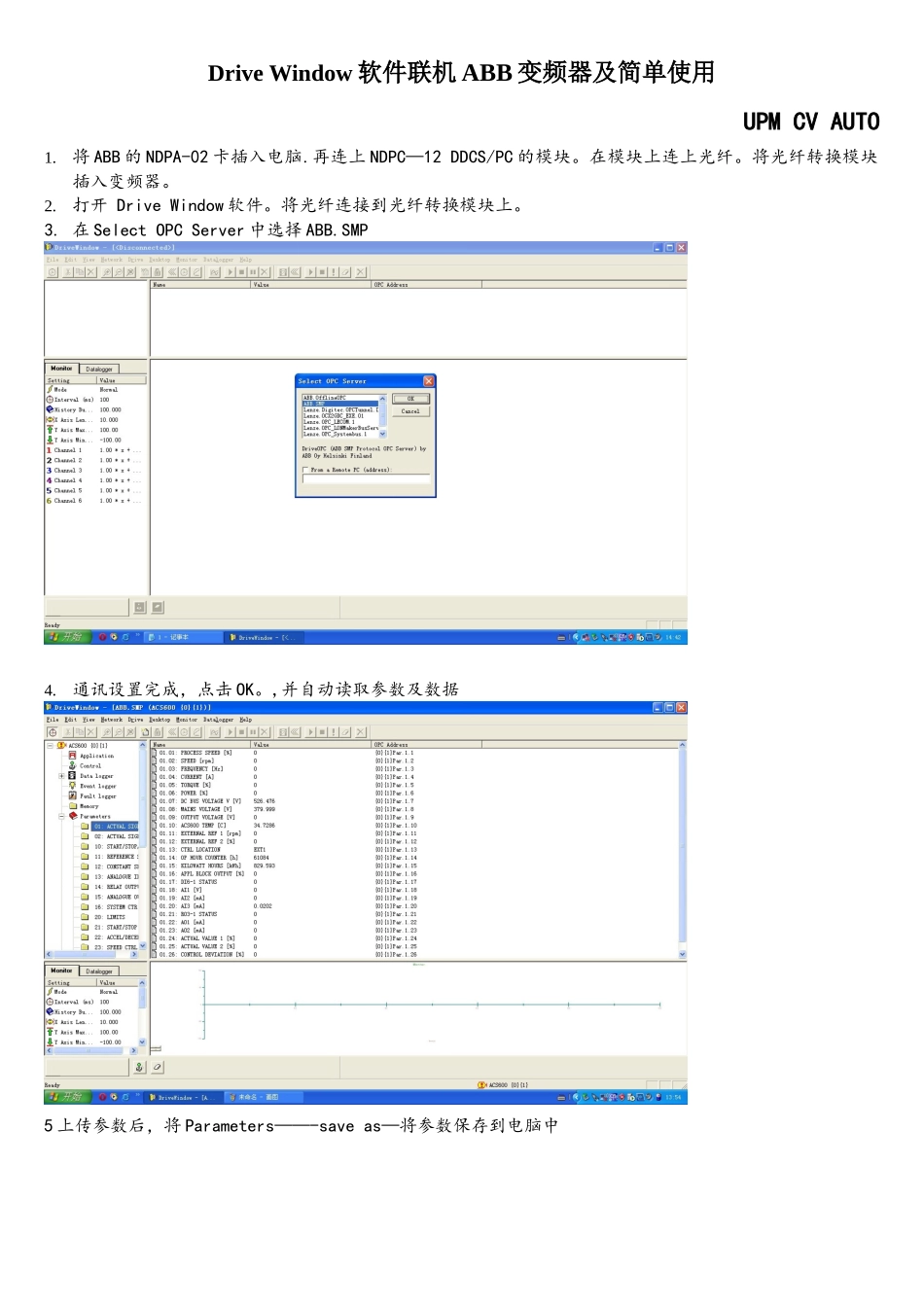Screen dimensions: 924x1307
Task: Click Channel 6 row in upper monitor settings
Action: pyautogui.click(x=94, y=501)
